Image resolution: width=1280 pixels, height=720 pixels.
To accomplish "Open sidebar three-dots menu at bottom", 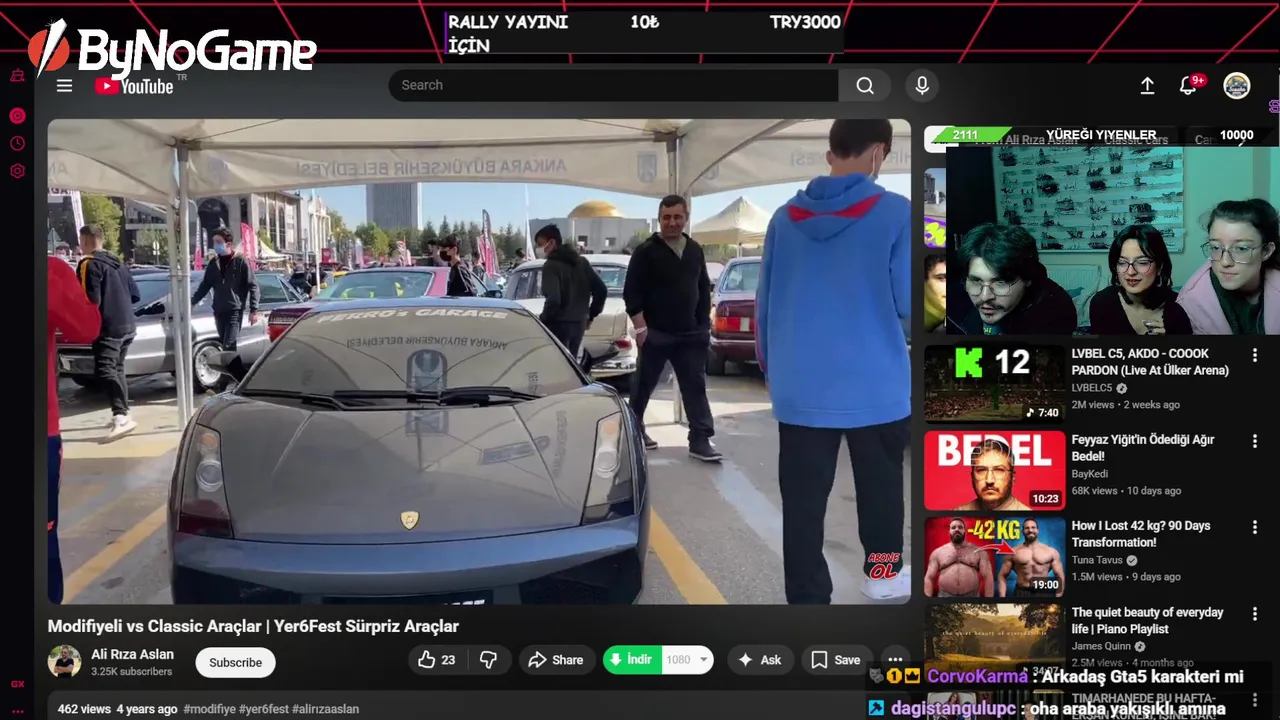I will click(x=17, y=712).
